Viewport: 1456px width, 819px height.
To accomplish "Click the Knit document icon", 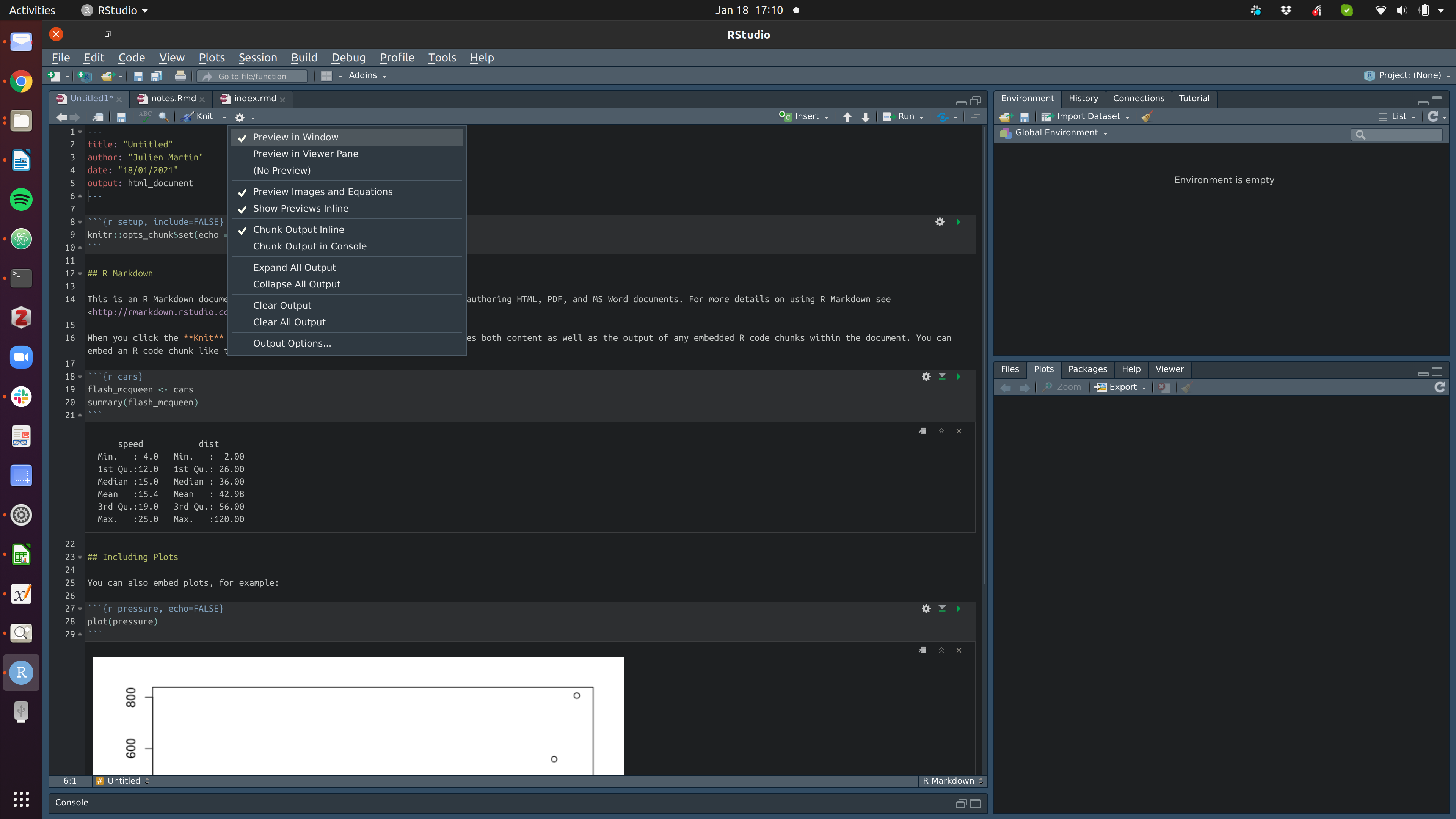I will click(x=188, y=116).
